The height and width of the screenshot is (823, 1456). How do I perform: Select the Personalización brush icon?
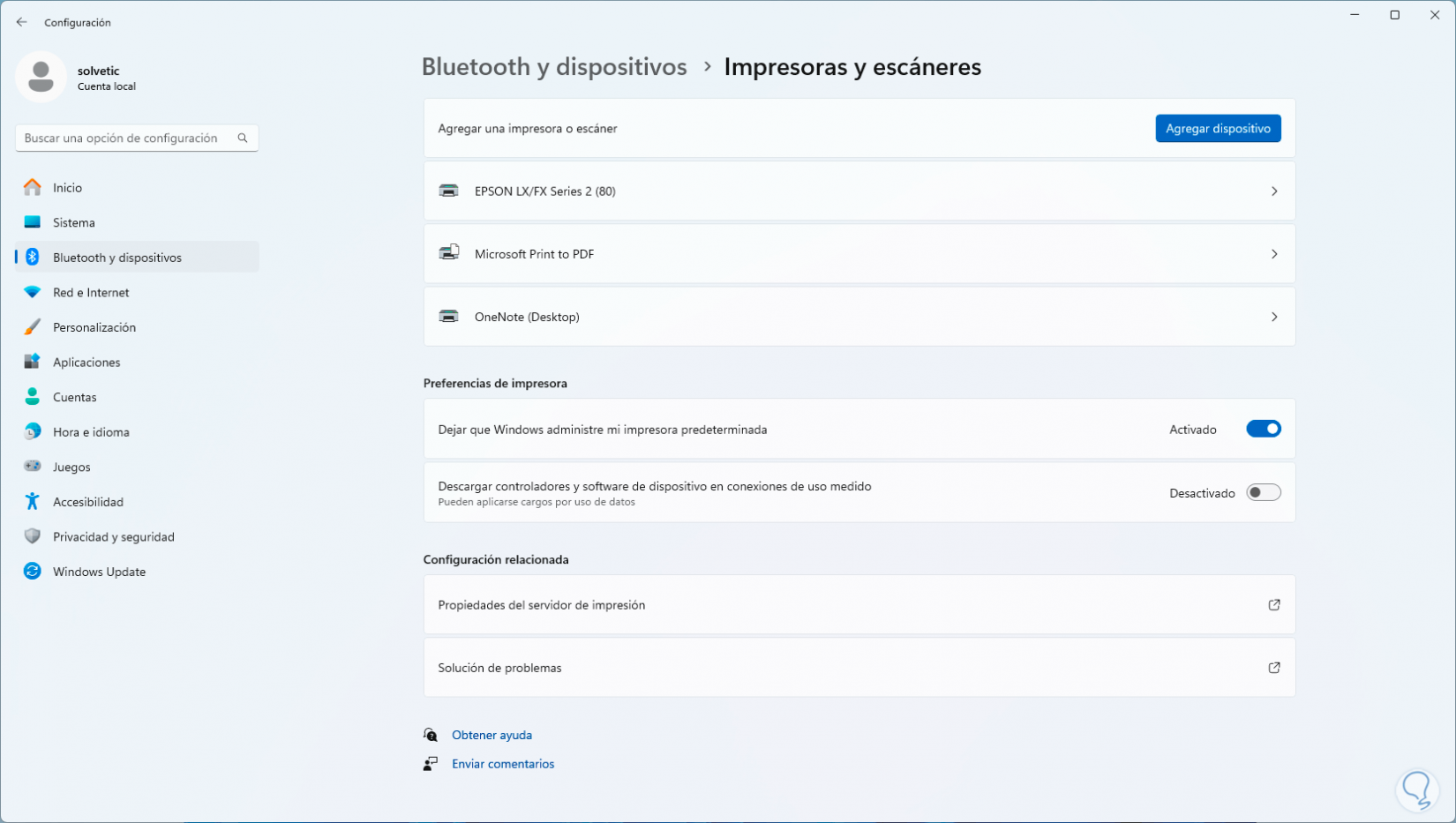32,326
